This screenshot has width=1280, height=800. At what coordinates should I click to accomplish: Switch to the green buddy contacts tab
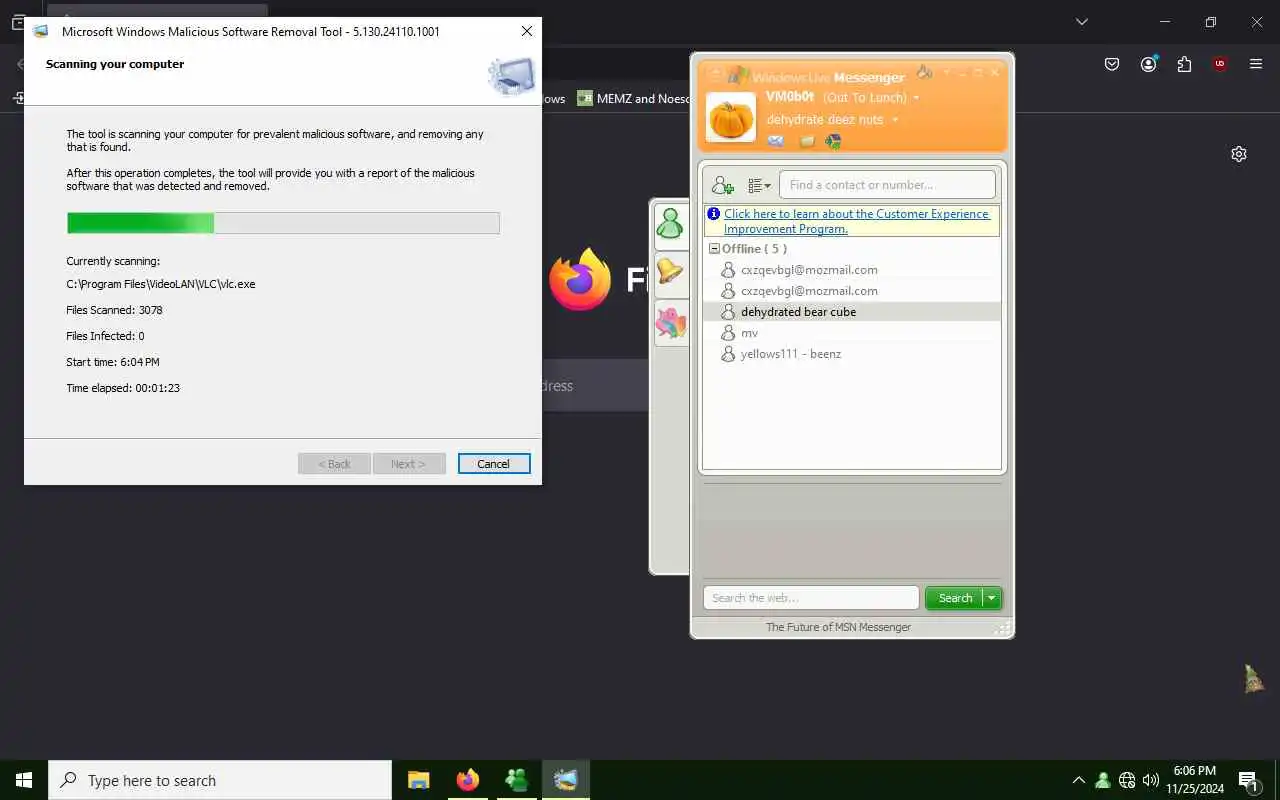670,224
